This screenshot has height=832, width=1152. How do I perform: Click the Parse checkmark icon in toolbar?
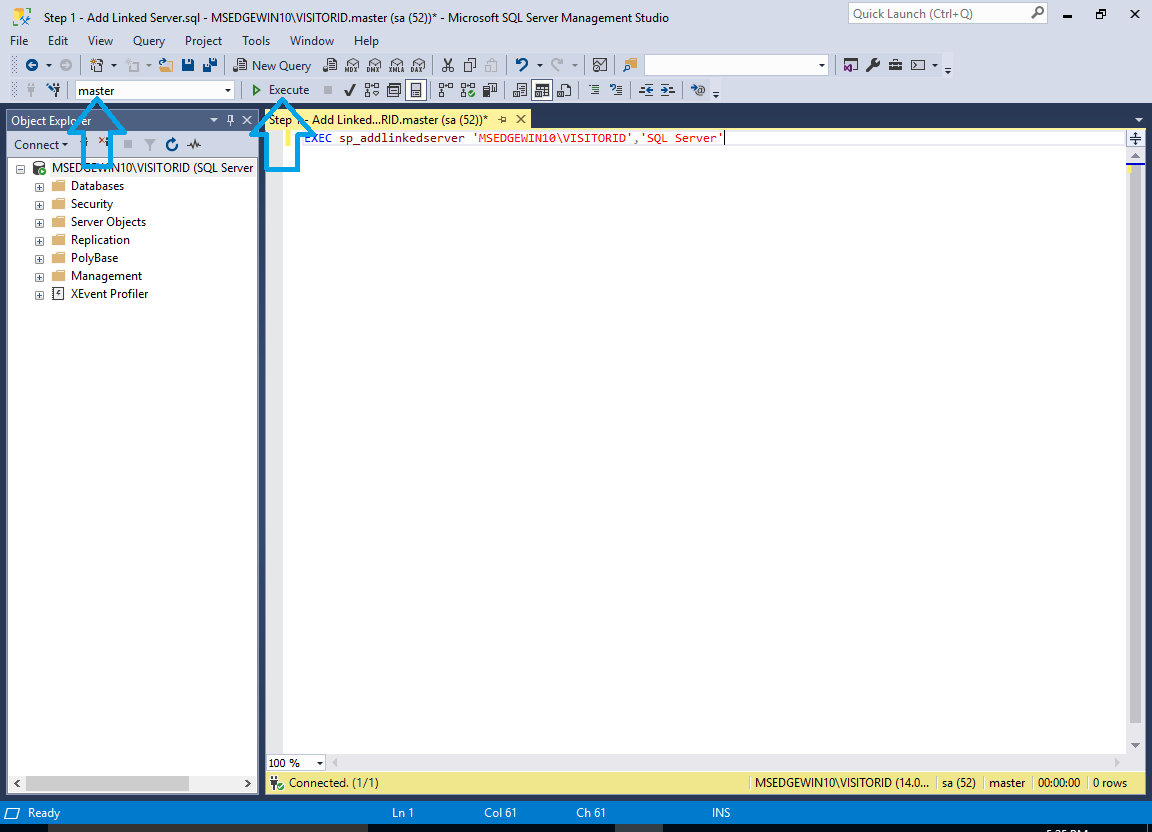350,90
